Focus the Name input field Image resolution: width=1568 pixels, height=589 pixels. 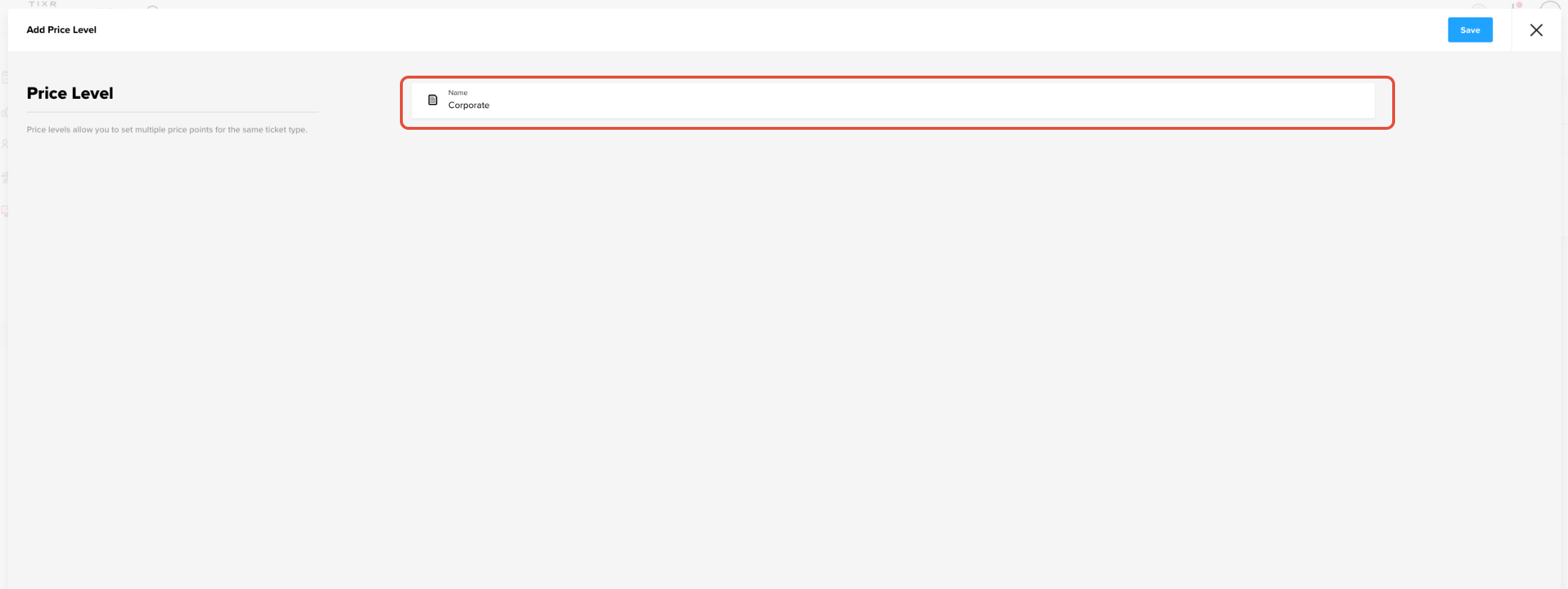(x=894, y=100)
